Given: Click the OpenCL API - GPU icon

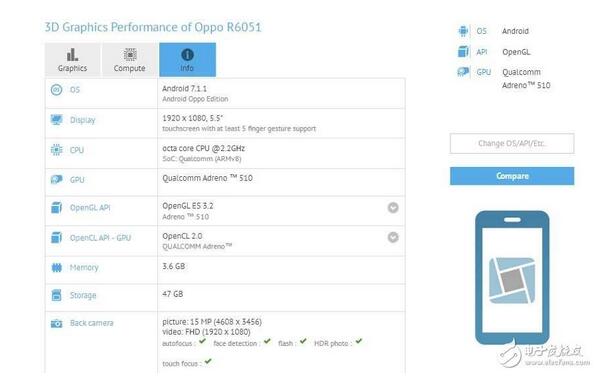Looking at the screenshot, I should click(x=57, y=238).
